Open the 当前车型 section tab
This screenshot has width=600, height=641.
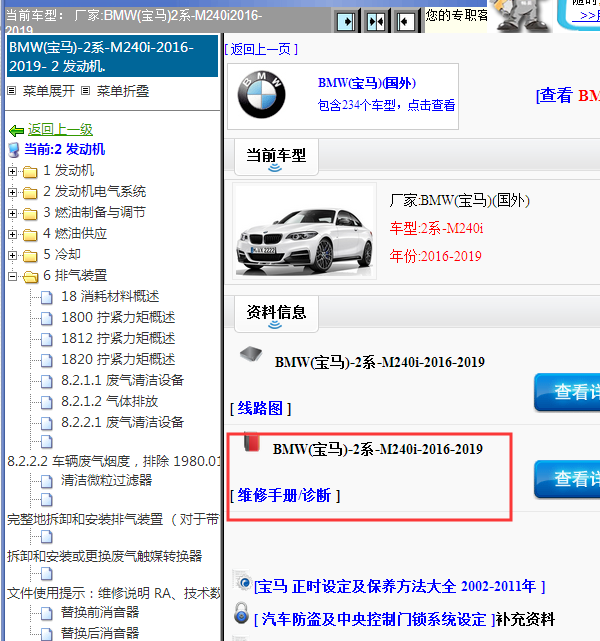click(276, 157)
